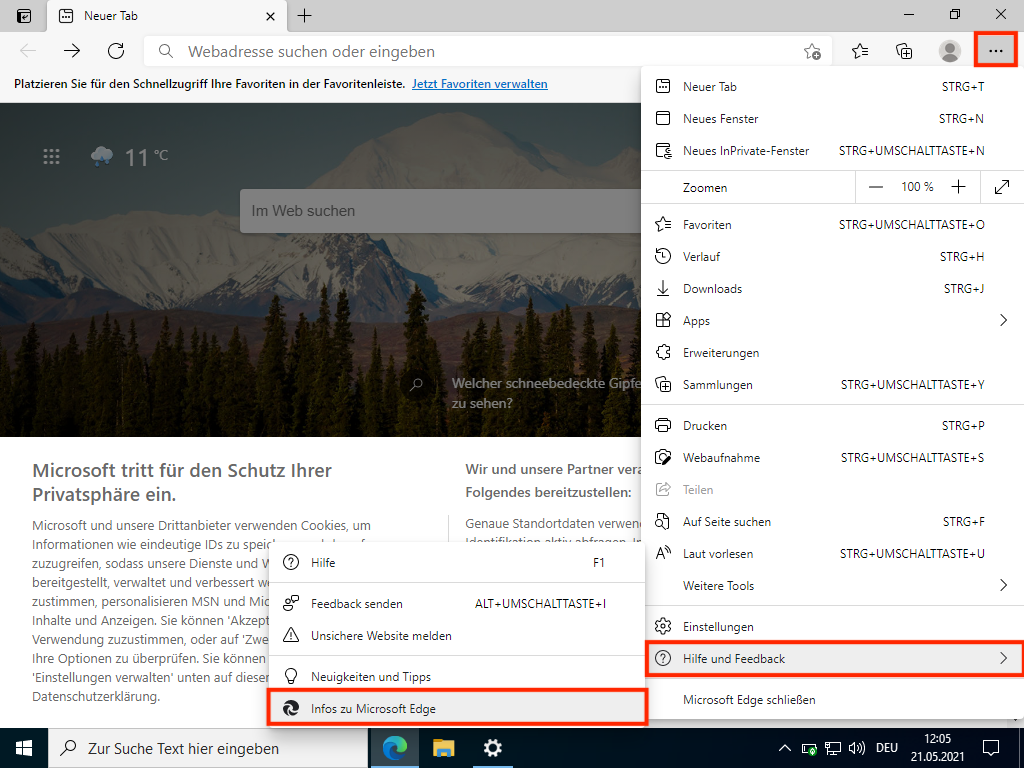This screenshot has height=768, width=1024.
Task: Click the user profile avatar icon
Action: click(950, 51)
